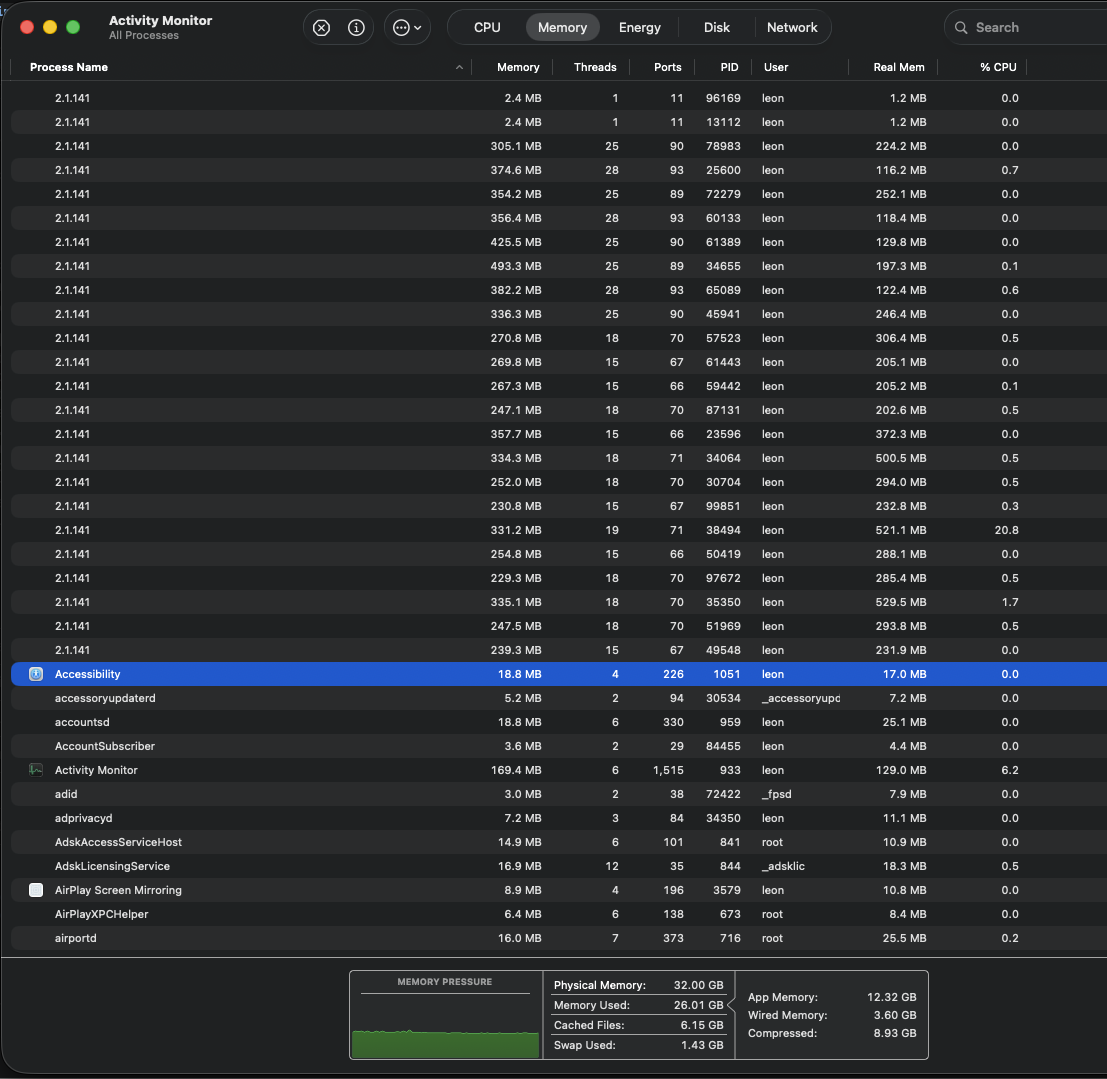The height and width of the screenshot is (1079, 1107).
Task: Click the Accessibility process icon
Action: coord(36,674)
